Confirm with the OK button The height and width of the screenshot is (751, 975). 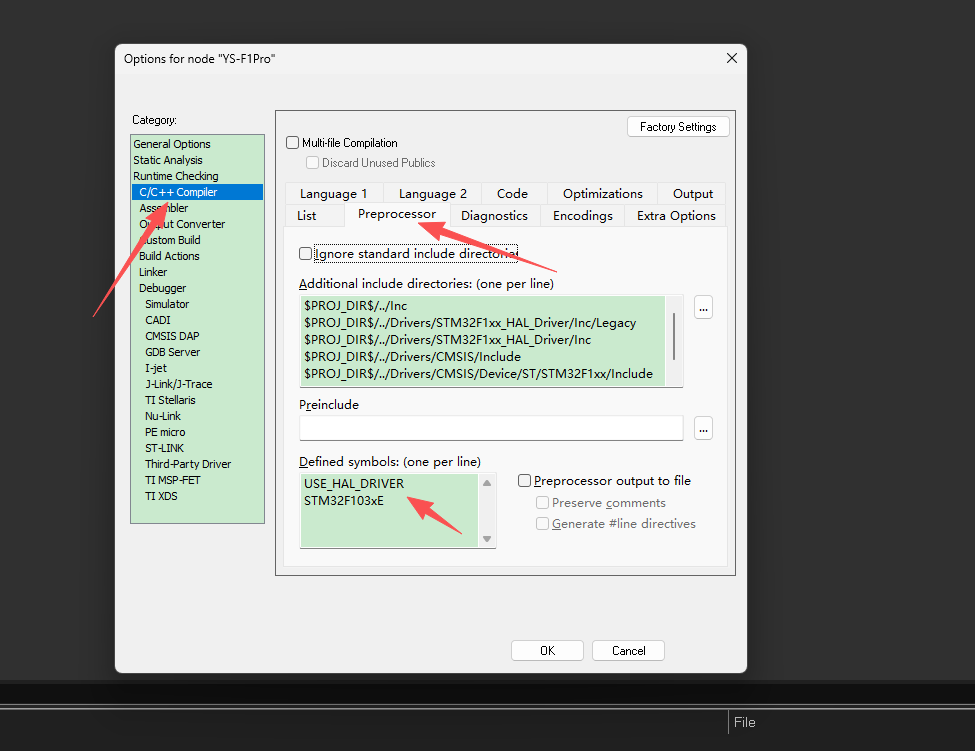tap(547, 651)
